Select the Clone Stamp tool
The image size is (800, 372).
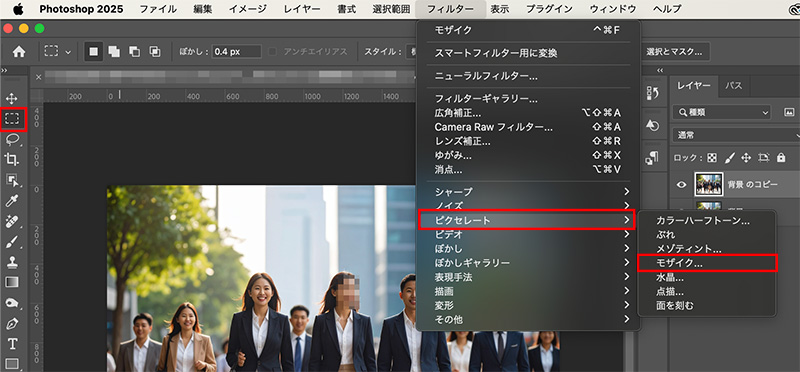(x=12, y=262)
